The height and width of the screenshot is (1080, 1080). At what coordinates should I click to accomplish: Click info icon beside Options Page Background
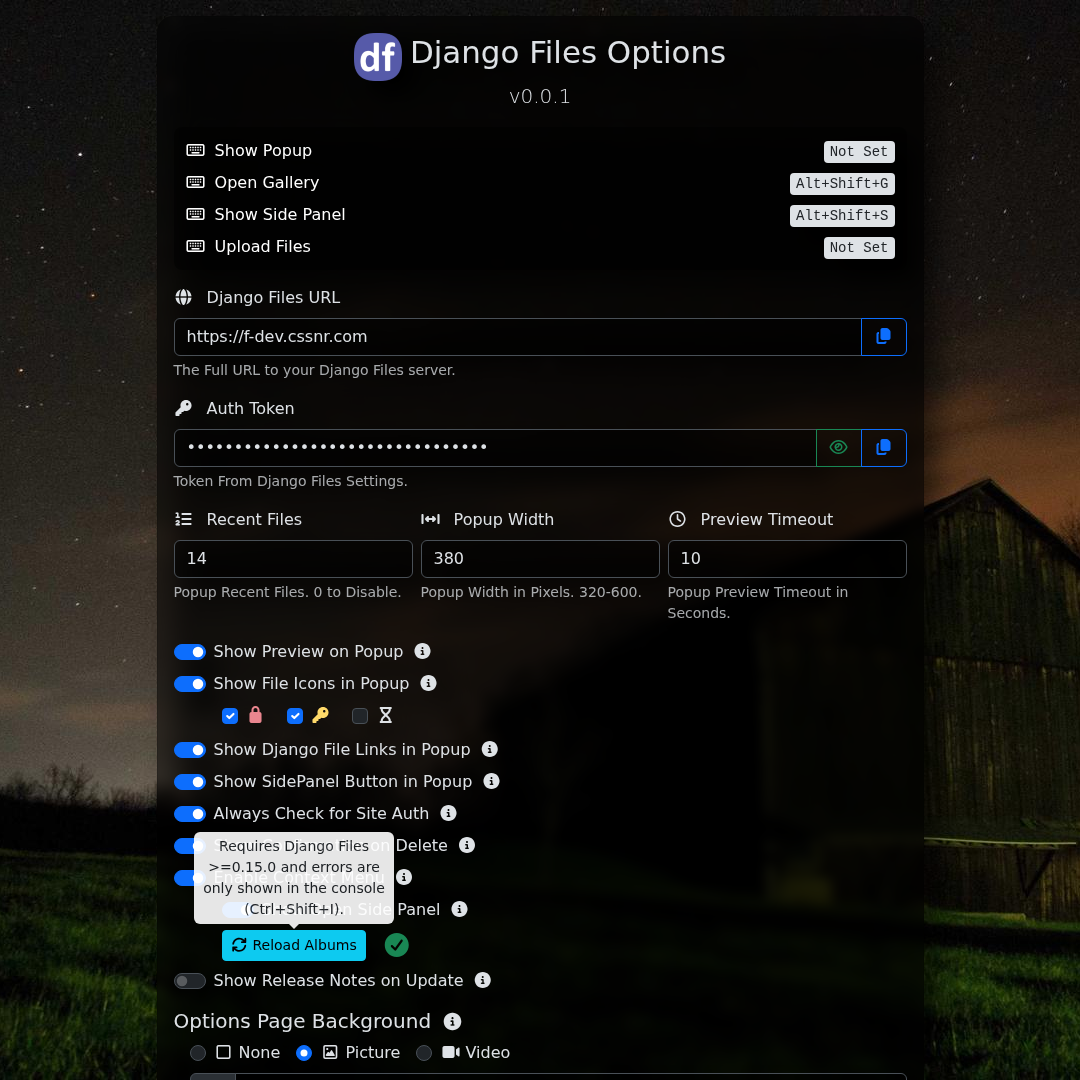pyautogui.click(x=452, y=1021)
